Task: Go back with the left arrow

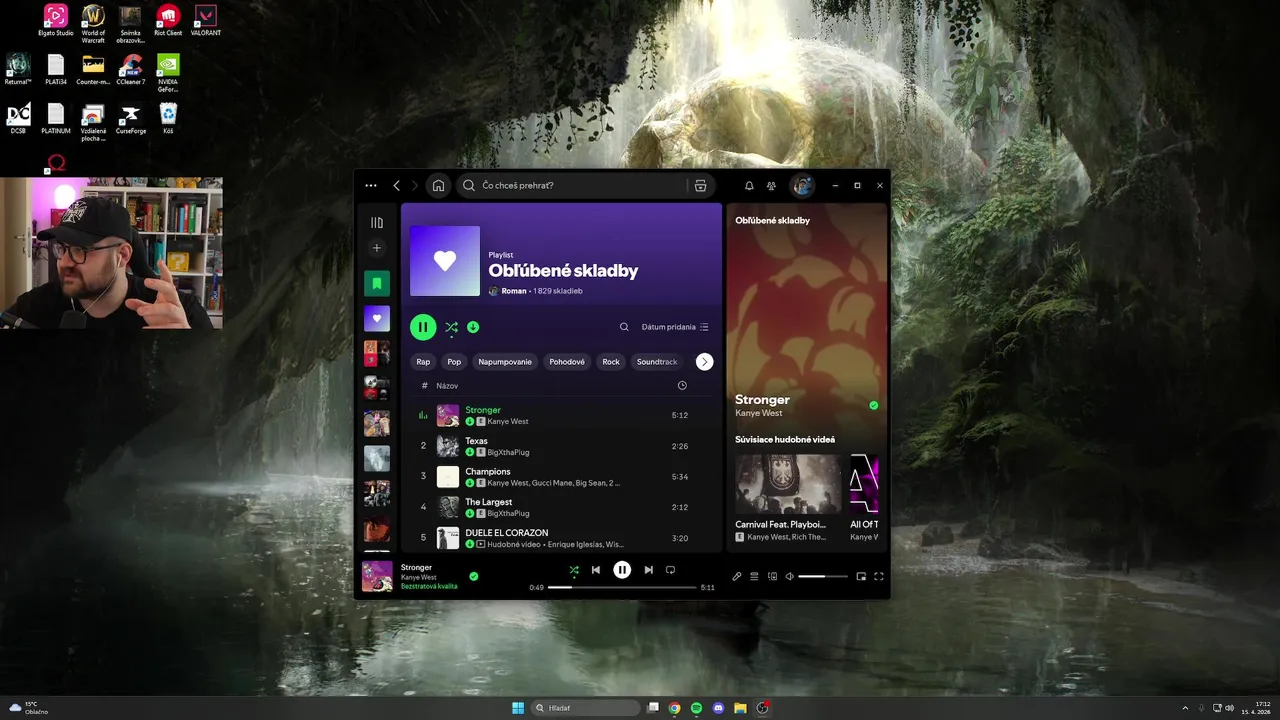Action: tap(397, 185)
